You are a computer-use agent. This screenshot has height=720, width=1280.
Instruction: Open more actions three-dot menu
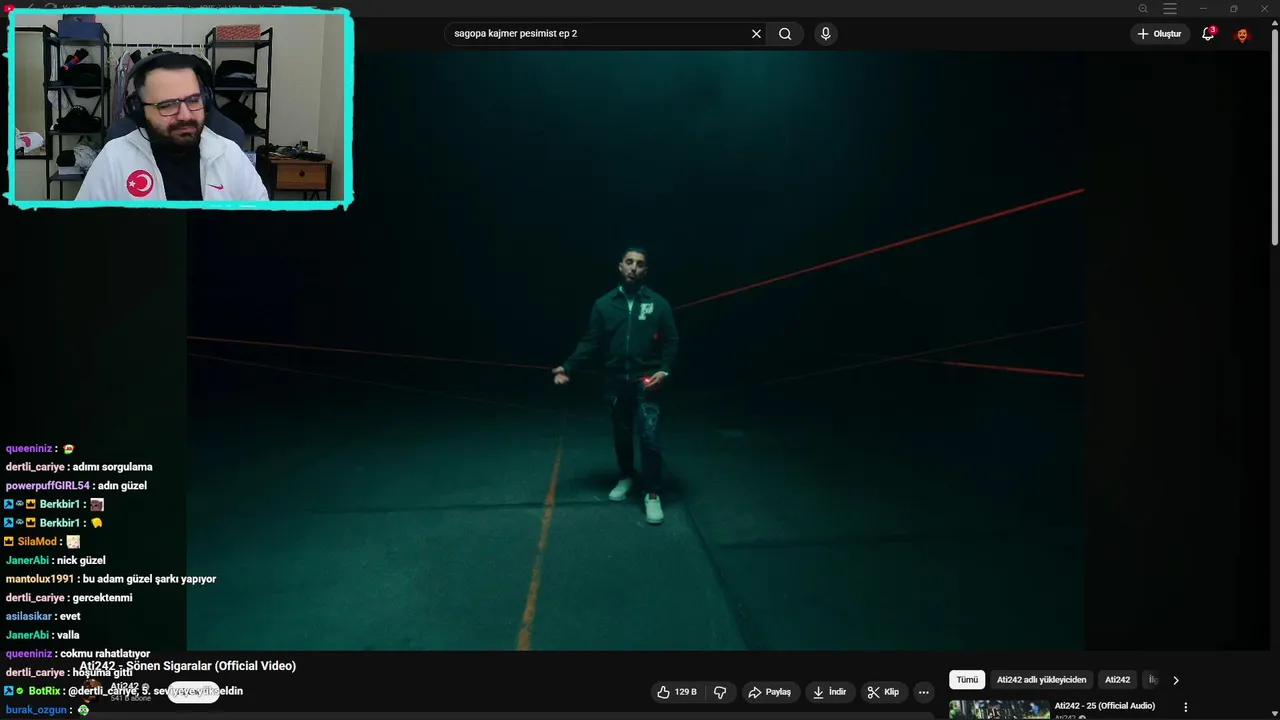pyautogui.click(x=924, y=692)
